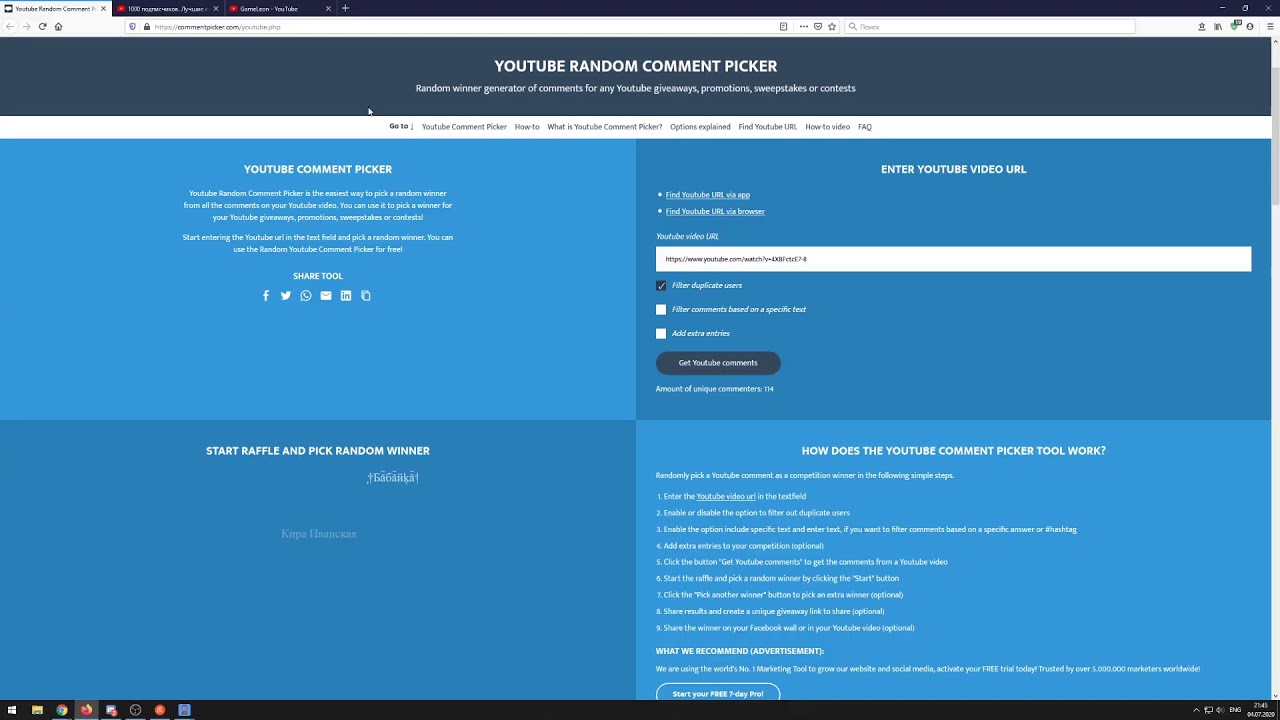Jump to How-to section

tap(527, 127)
